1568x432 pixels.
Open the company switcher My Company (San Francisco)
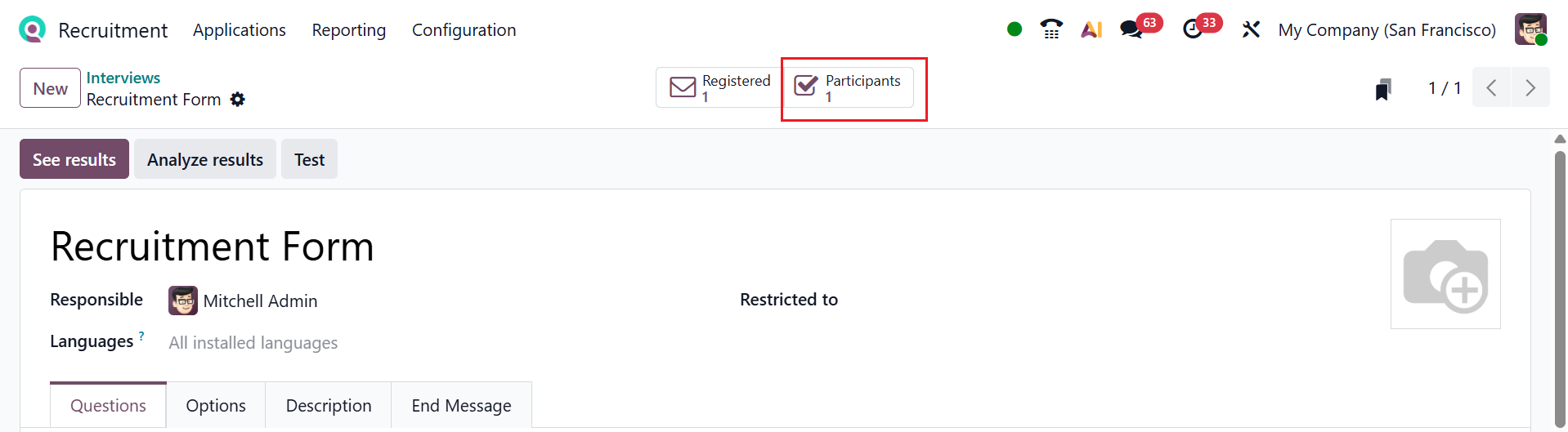[x=1387, y=29]
